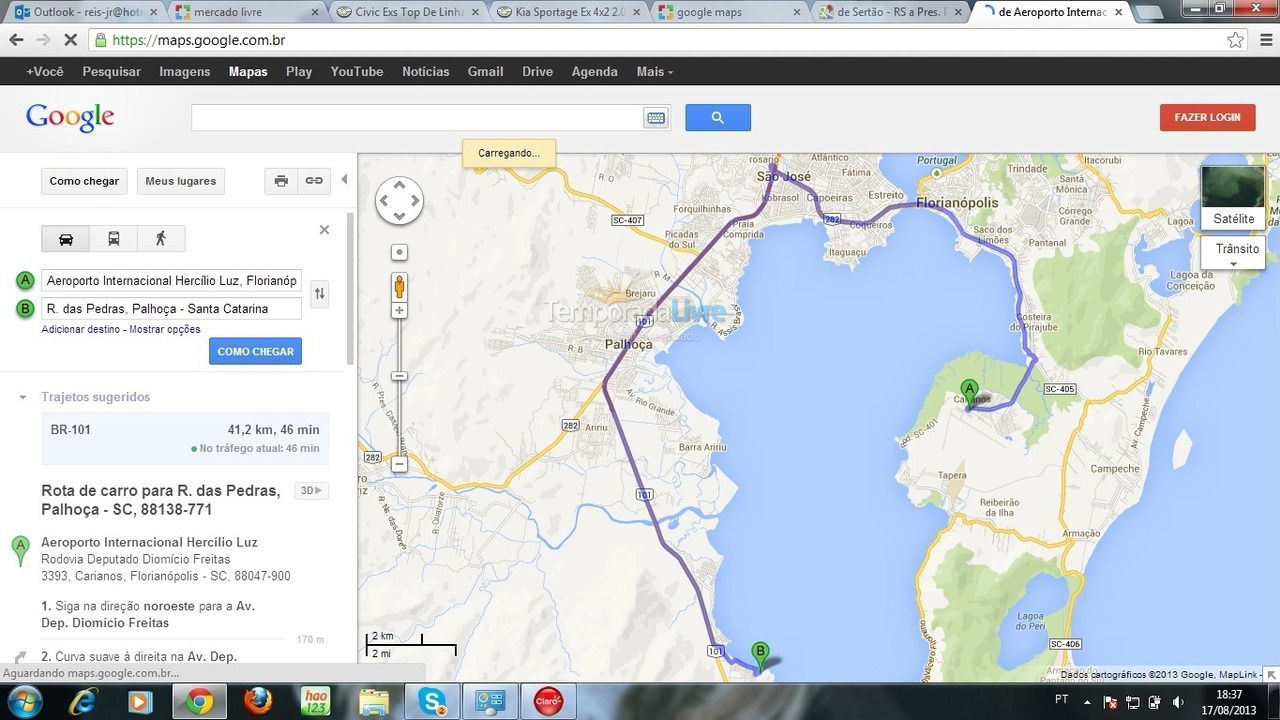Click FAZER LOGIN button
This screenshot has width=1280, height=720.
point(1207,117)
